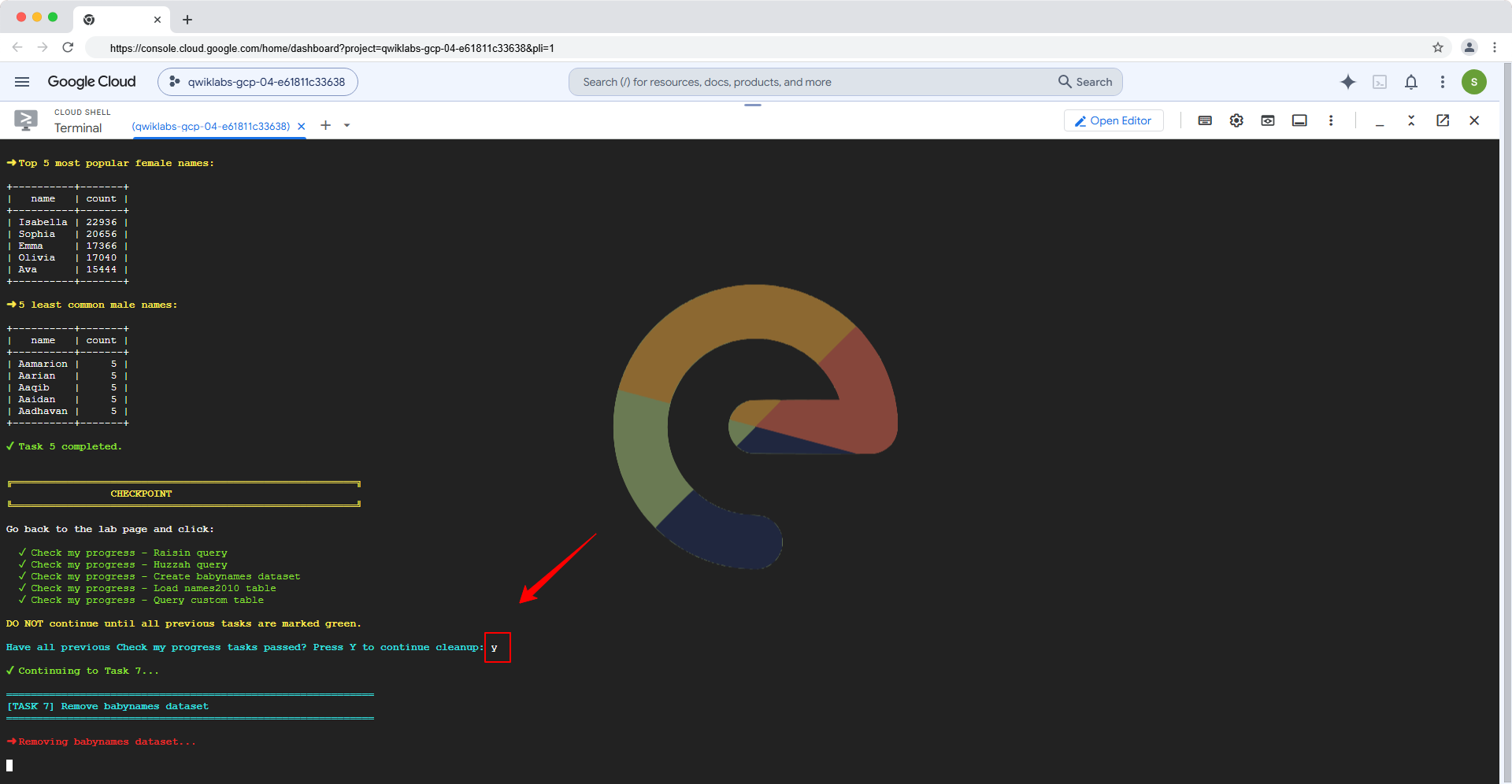Expand the project picker qwiklabs-gcp-04-e61811c33638
Screen dimensions: 1512x784
pyautogui.click(x=258, y=82)
